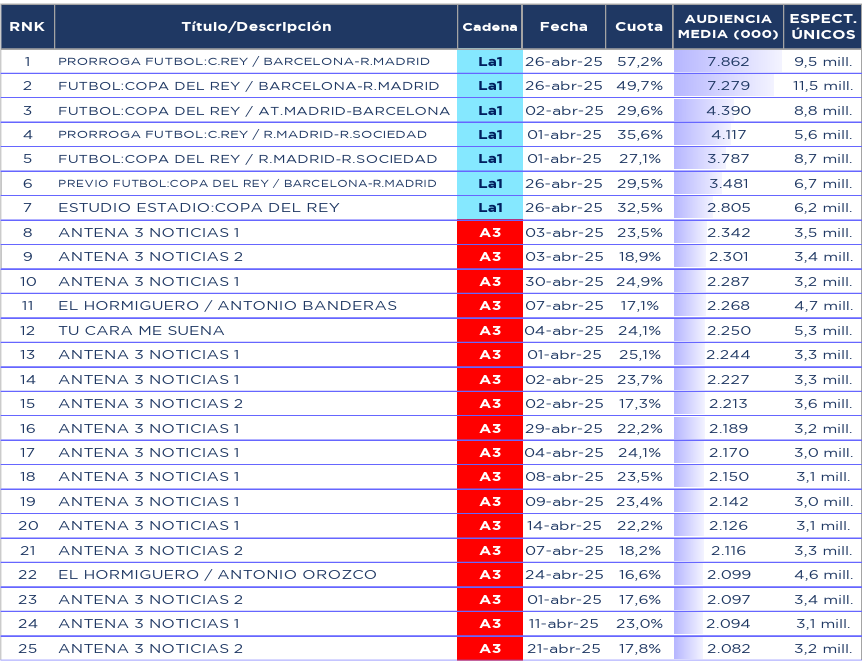
Task: Click date 09-abr-25
Action: [x=564, y=502]
